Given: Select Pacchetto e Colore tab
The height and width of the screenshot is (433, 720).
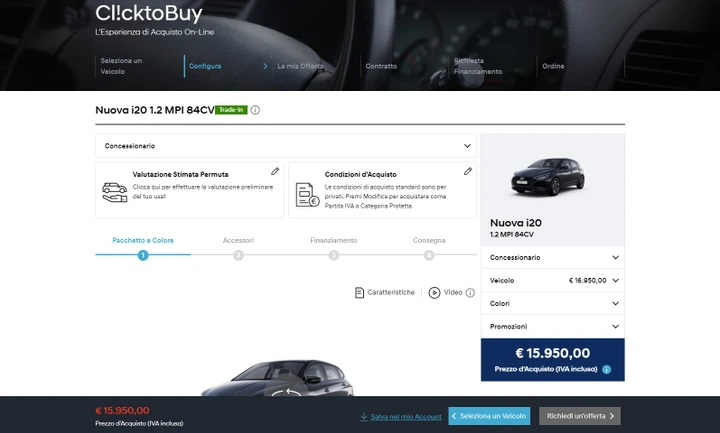Looking at the screenshot, I should 143,240.
